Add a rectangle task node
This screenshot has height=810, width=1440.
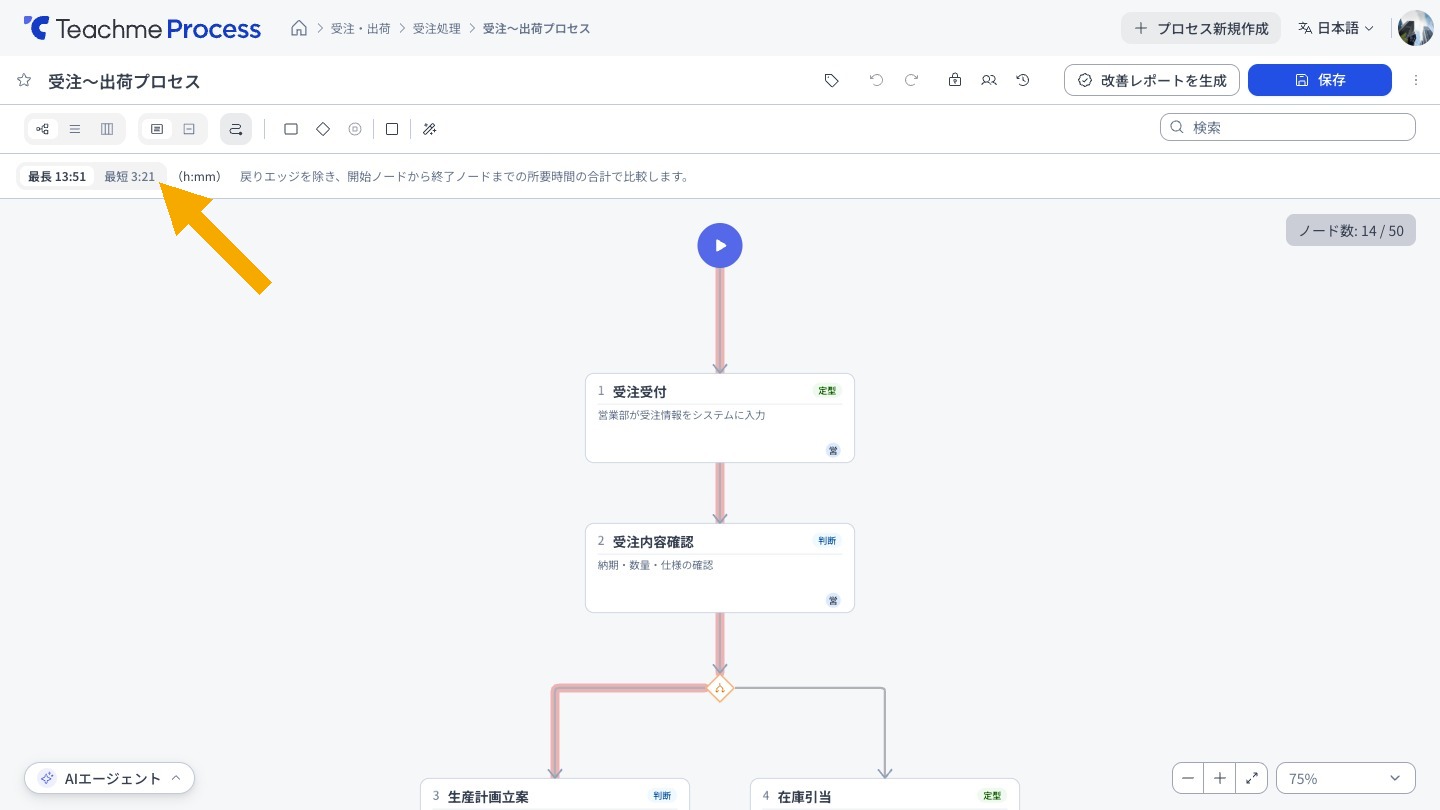pos(291,129)
